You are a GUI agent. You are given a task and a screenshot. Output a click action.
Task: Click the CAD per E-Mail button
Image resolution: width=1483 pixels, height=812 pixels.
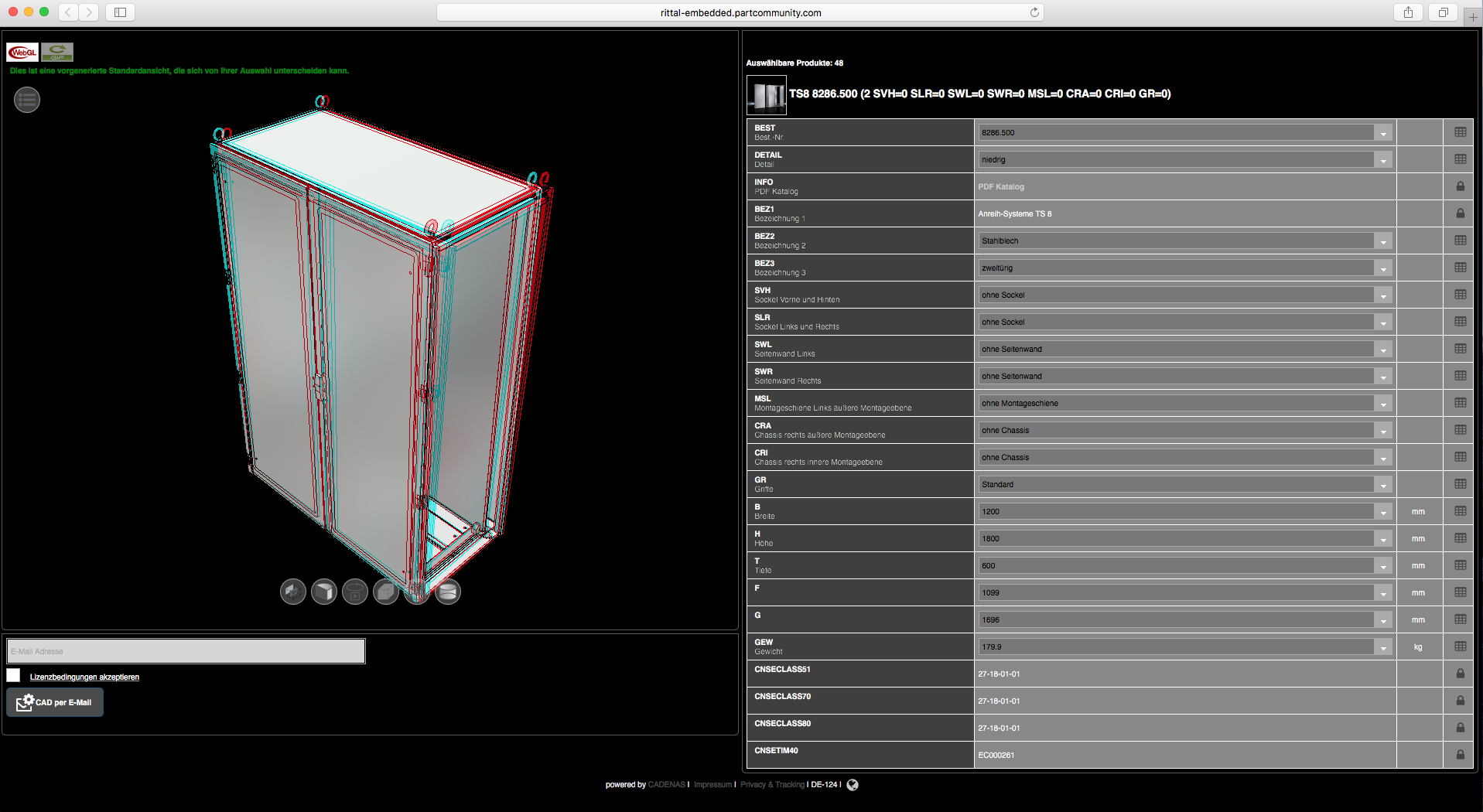click(x=55, y=702)
